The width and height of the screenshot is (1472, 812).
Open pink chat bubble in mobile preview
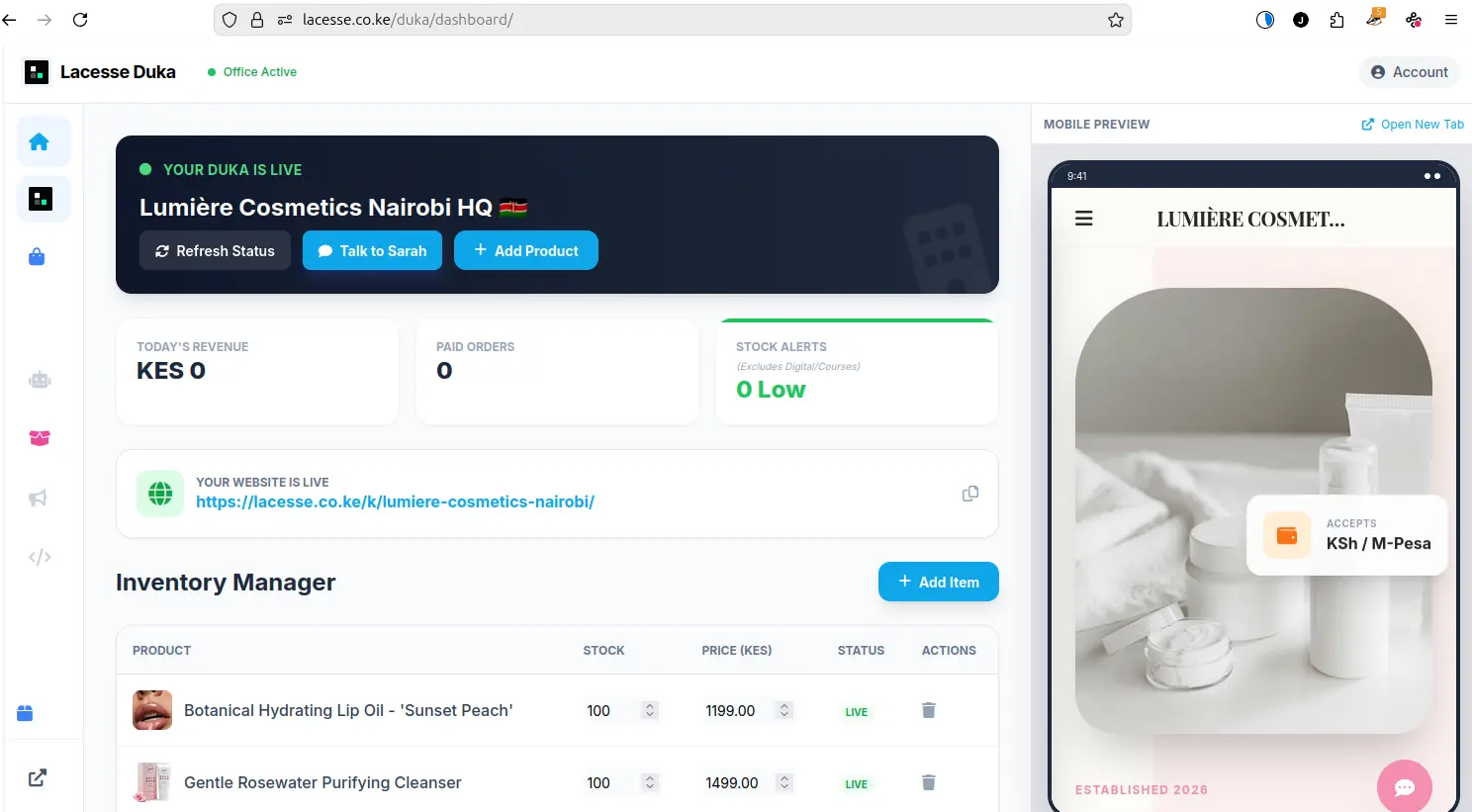[x=1405, y=787]
